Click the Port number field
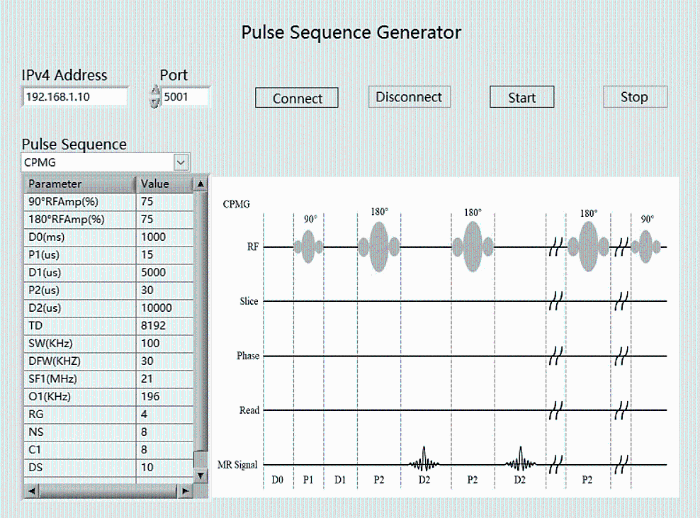The height and width of the screenshot is (518, 700). 185,97
